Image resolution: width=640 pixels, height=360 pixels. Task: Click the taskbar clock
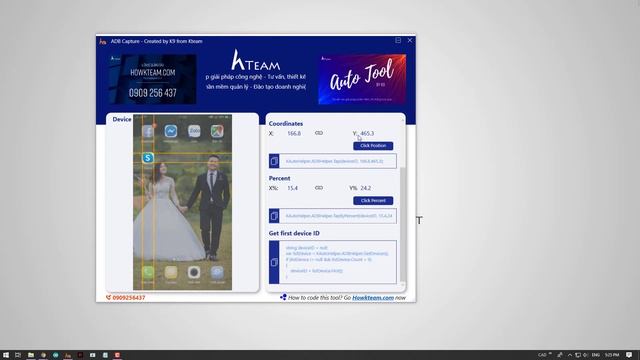tap(612, 355)
